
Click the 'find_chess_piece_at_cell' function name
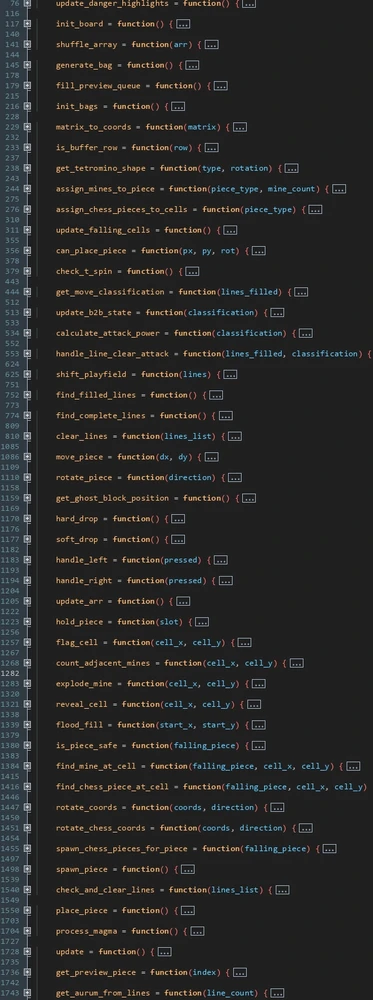click(112, 787)
